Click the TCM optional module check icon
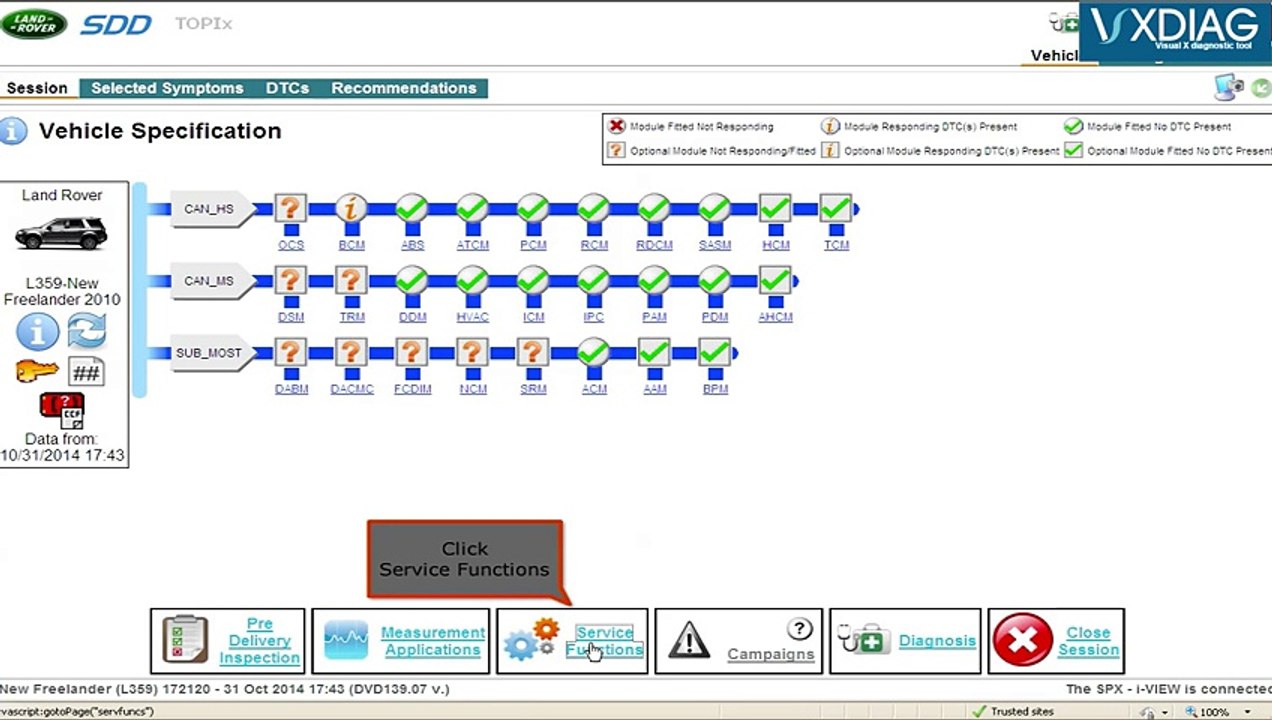The width and height of the screenshot is (1272, 720). 835,209
